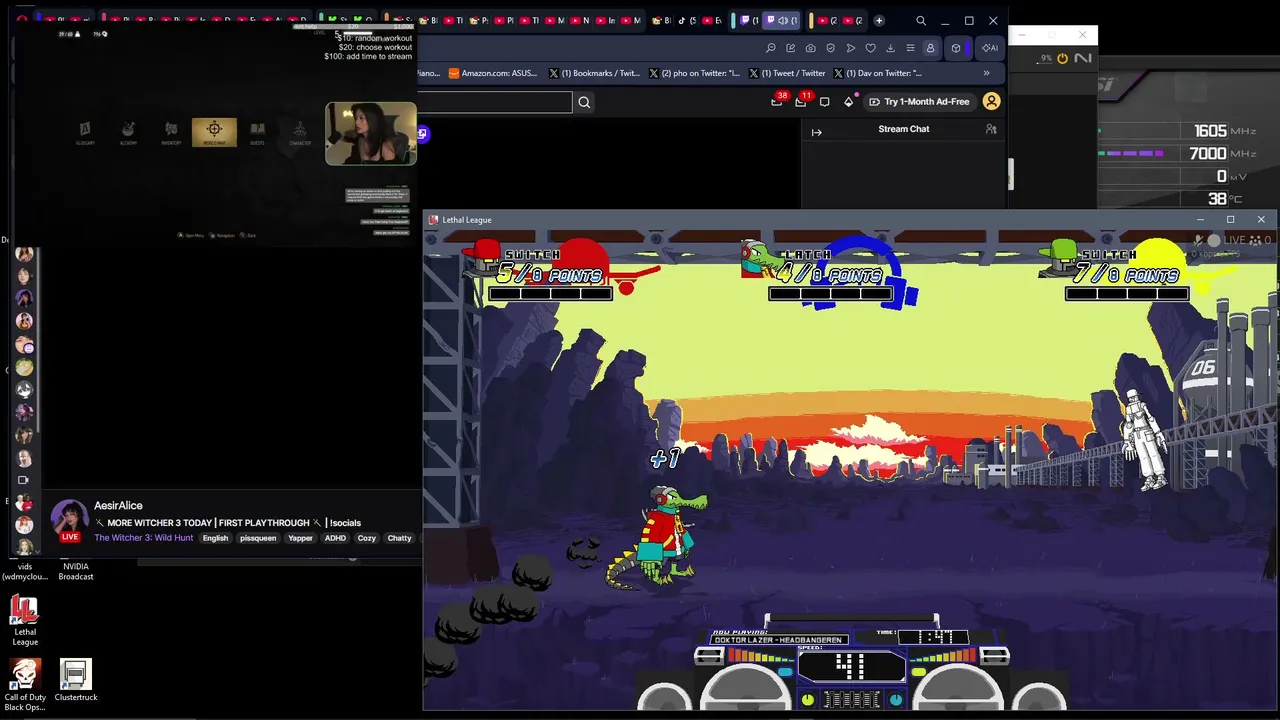Image resolution: width=1280 pixels, height=720 pixels.
Task: Open Twitch icon with the 11 badge
Action: point(801,101)
